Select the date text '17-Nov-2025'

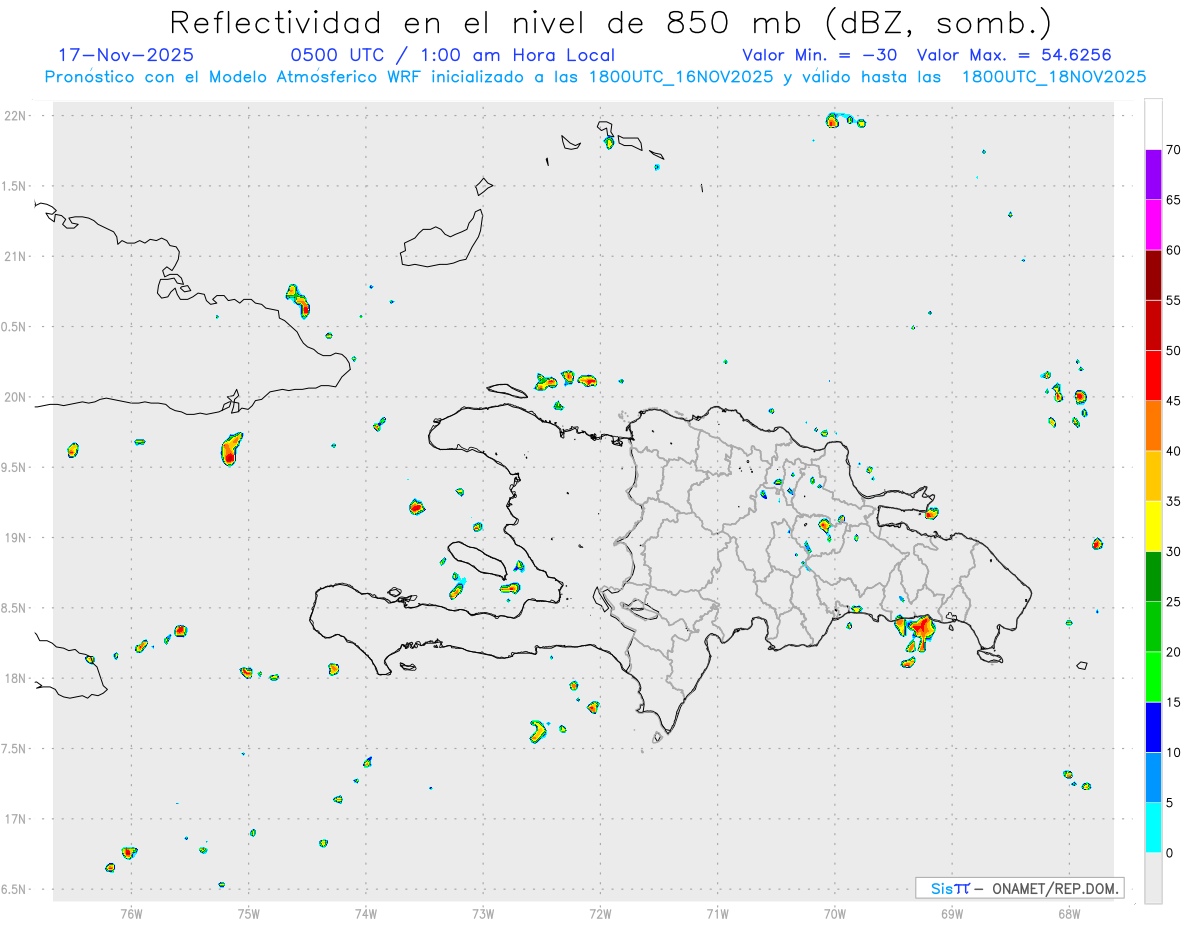click(126, 55)
